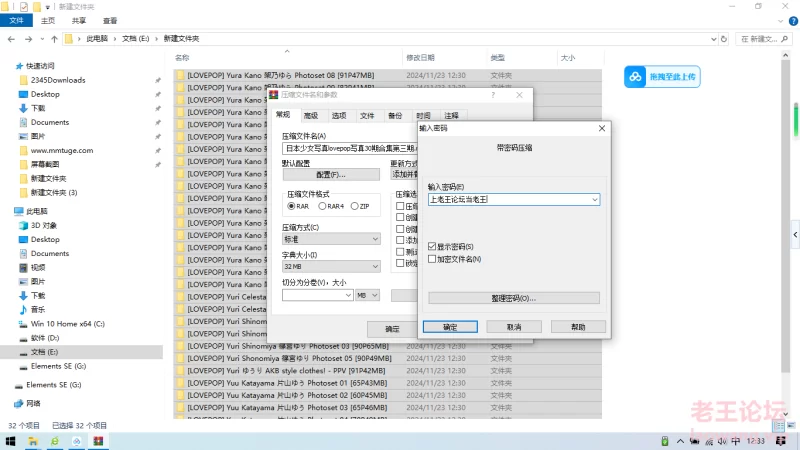Click the refresh button beside the address bar
The height and width of the screenshot is (450, 800).
pos(723,39)
